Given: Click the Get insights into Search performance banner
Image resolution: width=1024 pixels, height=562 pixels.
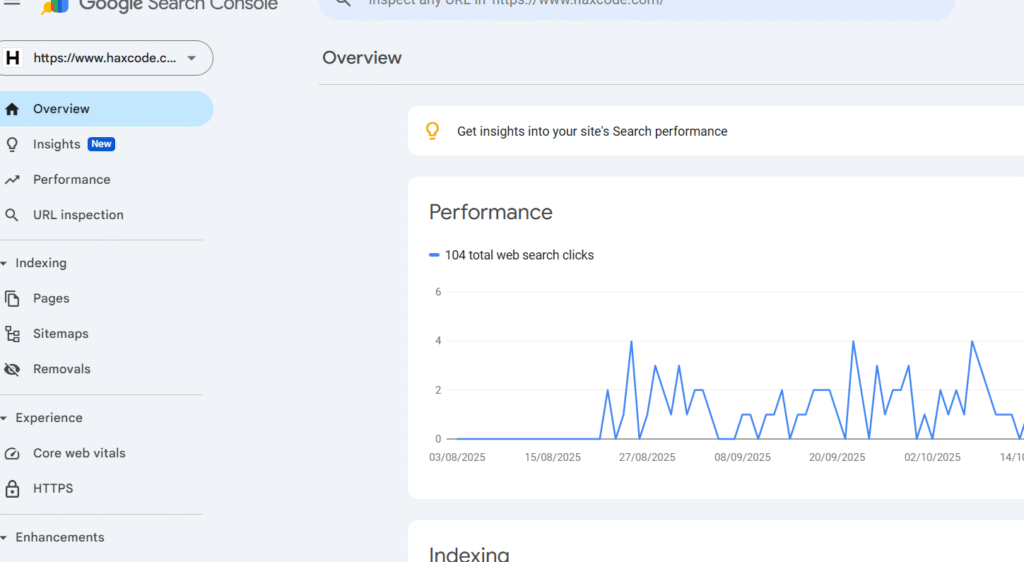Looking at the screenshot, I should [592, 131].
